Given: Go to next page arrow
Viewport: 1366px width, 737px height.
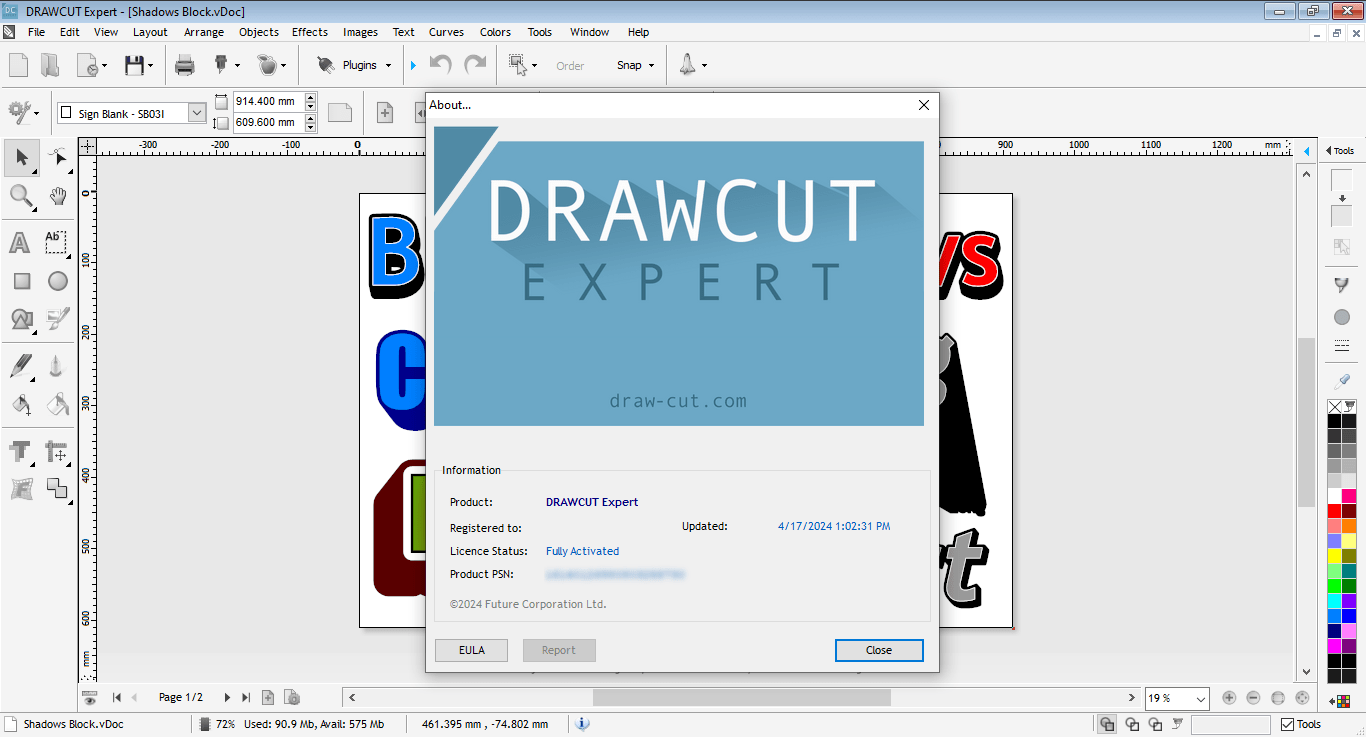Looking at the screenshot, I should 227,698.
